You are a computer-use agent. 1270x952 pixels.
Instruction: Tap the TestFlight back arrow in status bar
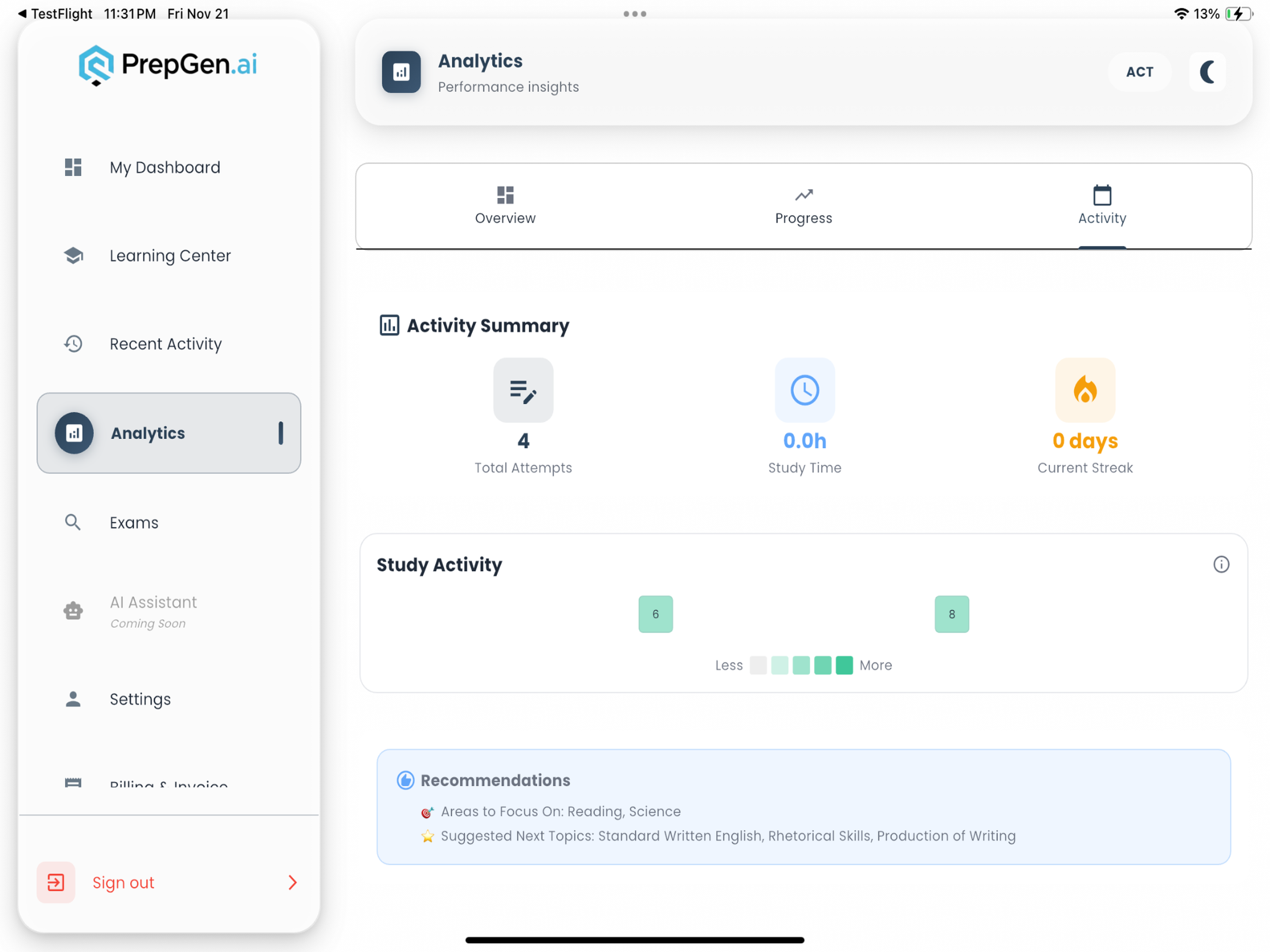pyautogui.click(x=22, y=14)
